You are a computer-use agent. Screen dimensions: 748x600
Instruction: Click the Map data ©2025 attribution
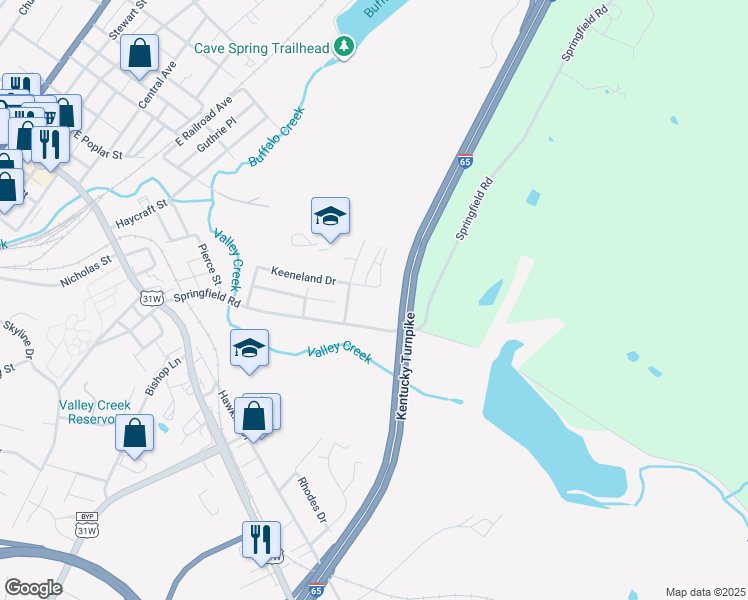pos(706,592)
